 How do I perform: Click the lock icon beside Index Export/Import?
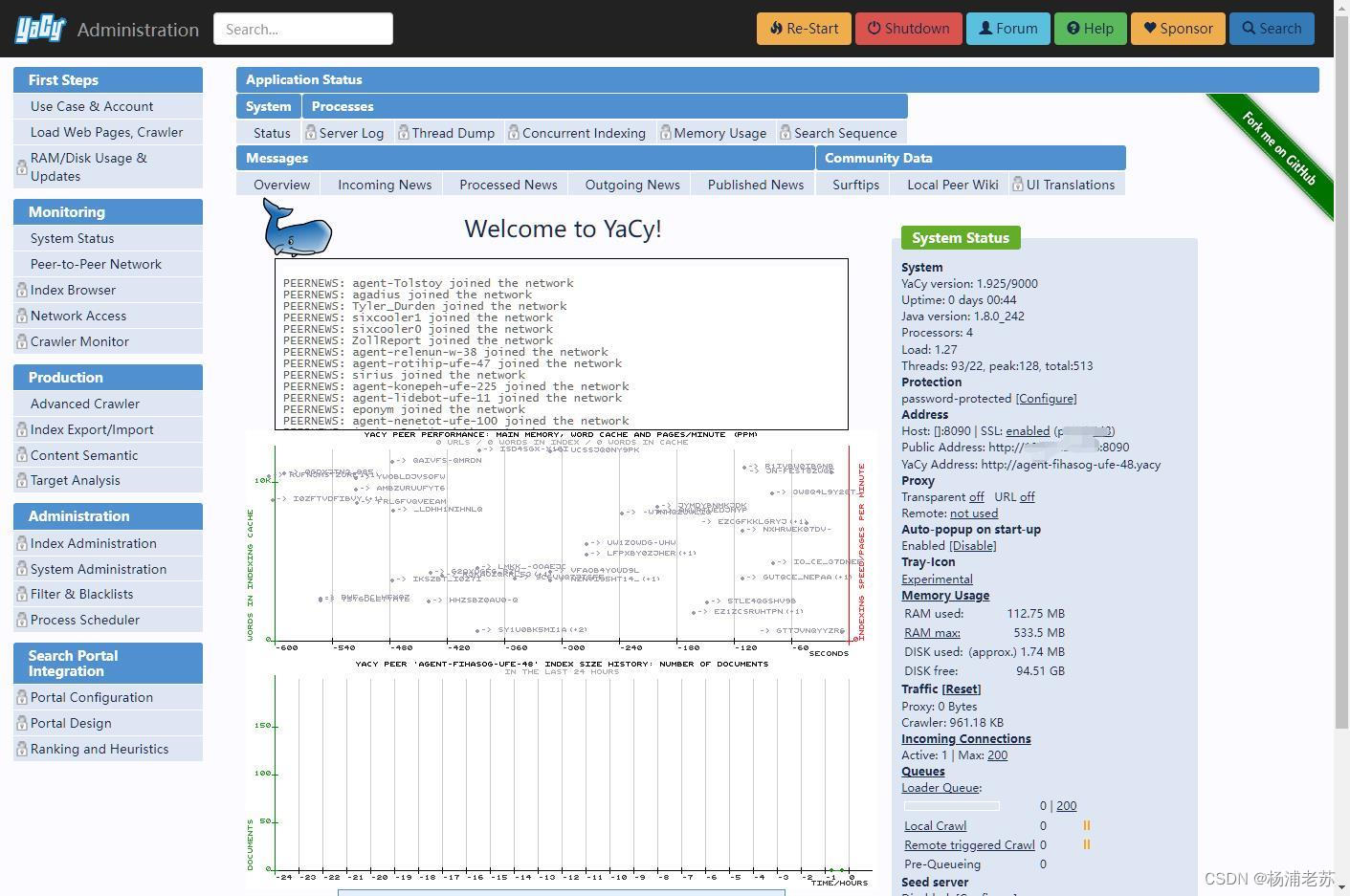(x=21, y=429)
